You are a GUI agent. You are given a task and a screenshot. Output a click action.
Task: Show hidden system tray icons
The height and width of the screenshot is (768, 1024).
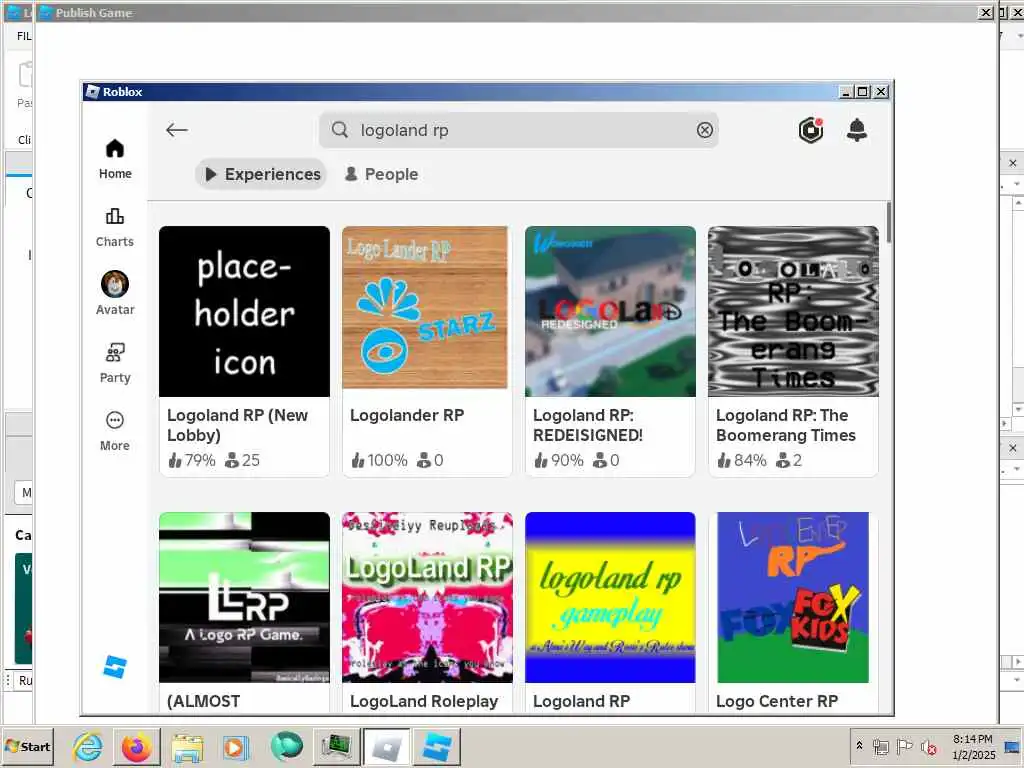pyautogui.click(x=859, y=746)
